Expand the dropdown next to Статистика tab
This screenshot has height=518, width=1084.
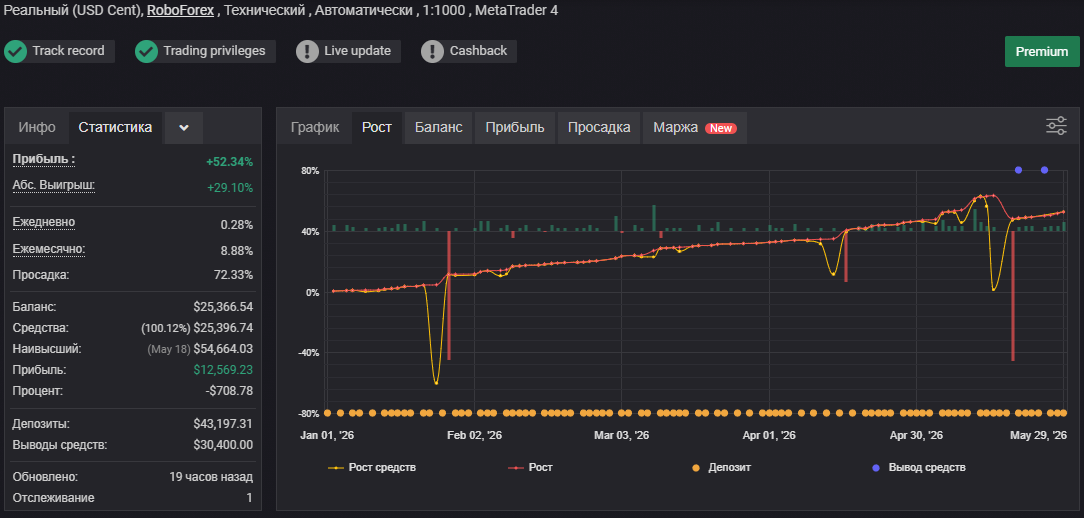coord(184,128)
